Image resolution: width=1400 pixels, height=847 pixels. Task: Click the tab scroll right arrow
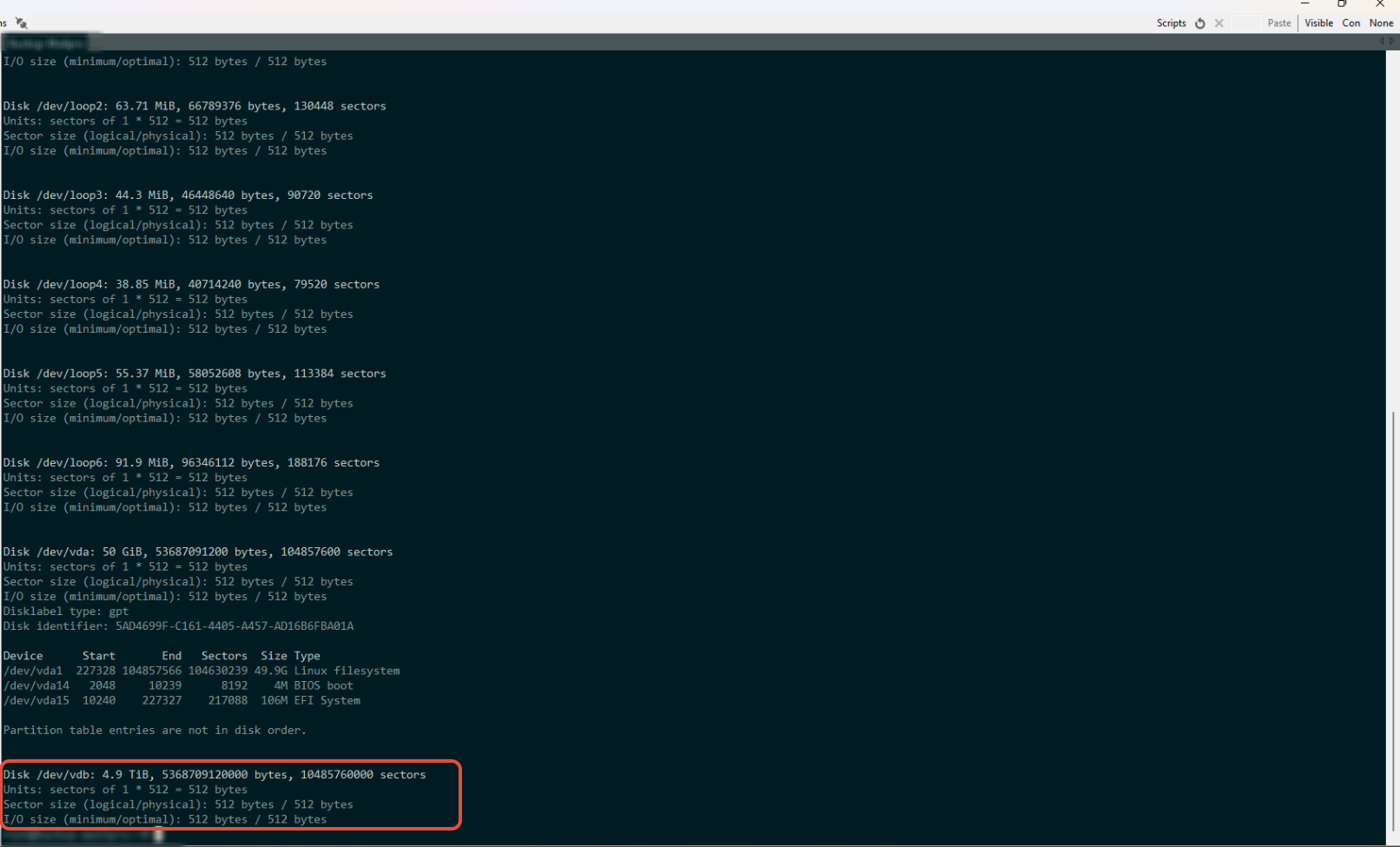pyautogui.click(x=1392, y=42)
